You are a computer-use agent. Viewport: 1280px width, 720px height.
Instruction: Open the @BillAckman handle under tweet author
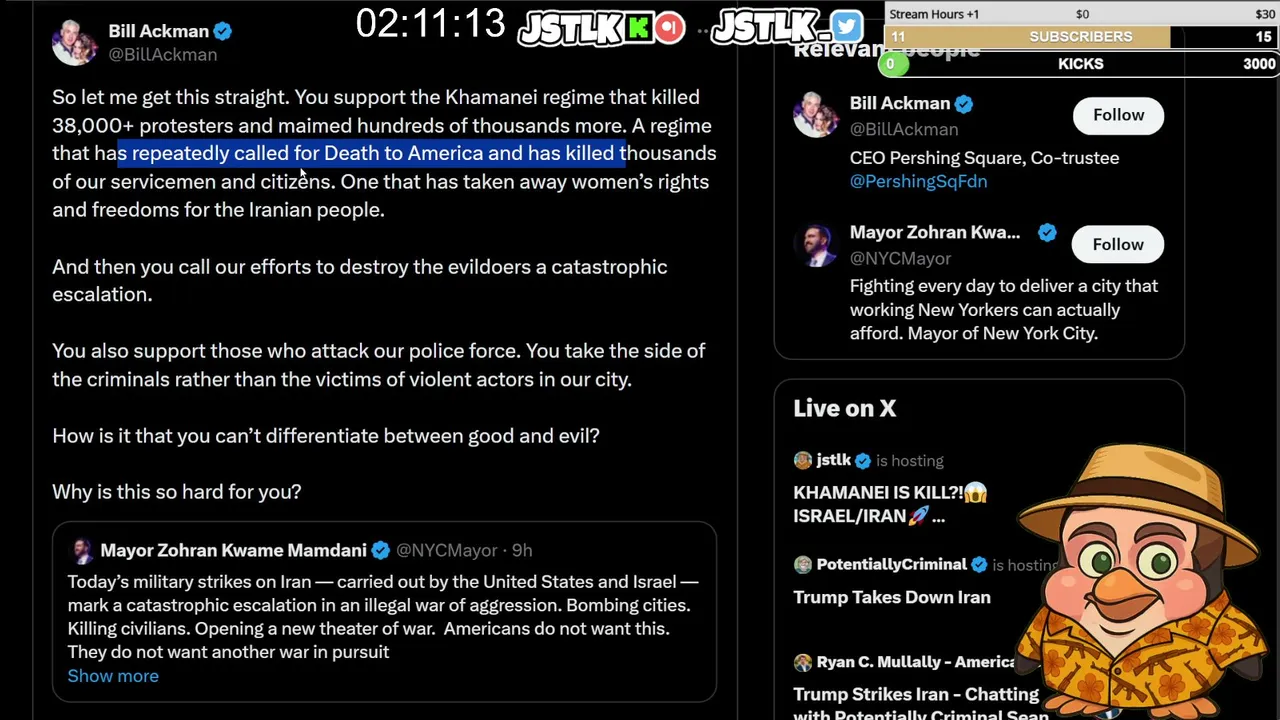click(x=162, y=55)
